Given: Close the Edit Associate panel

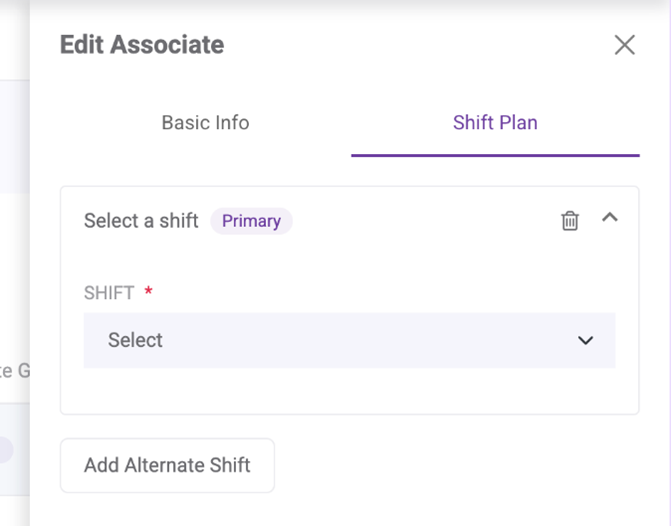Looking at the screenshot, I should pyautogui.click(x=624, y=45).
